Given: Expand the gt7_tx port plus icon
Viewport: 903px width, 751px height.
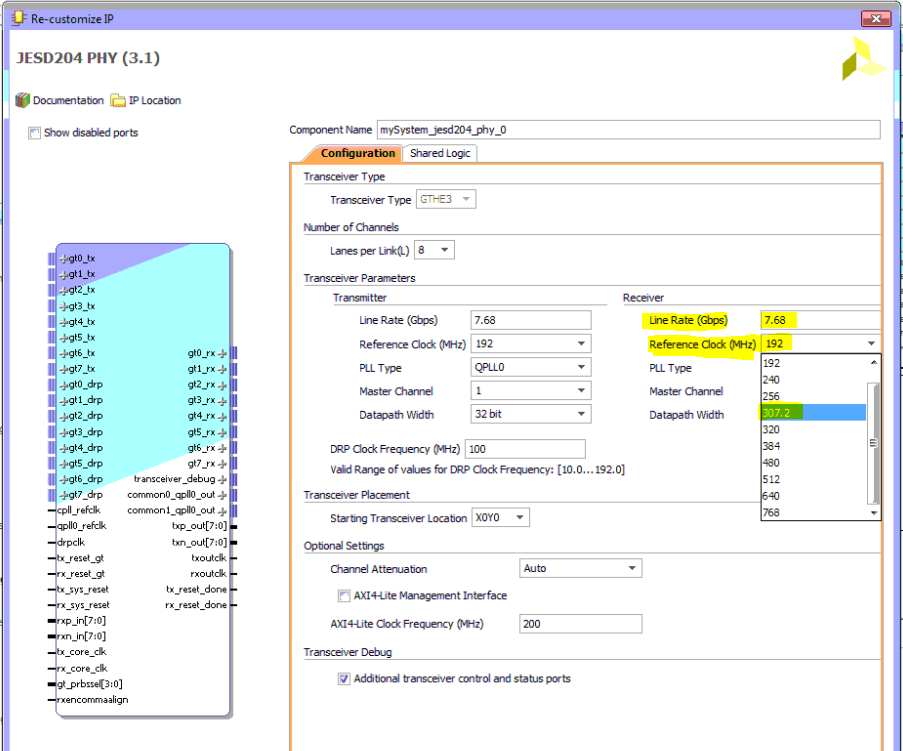Looking at the screenshot, I should point(63,369).
